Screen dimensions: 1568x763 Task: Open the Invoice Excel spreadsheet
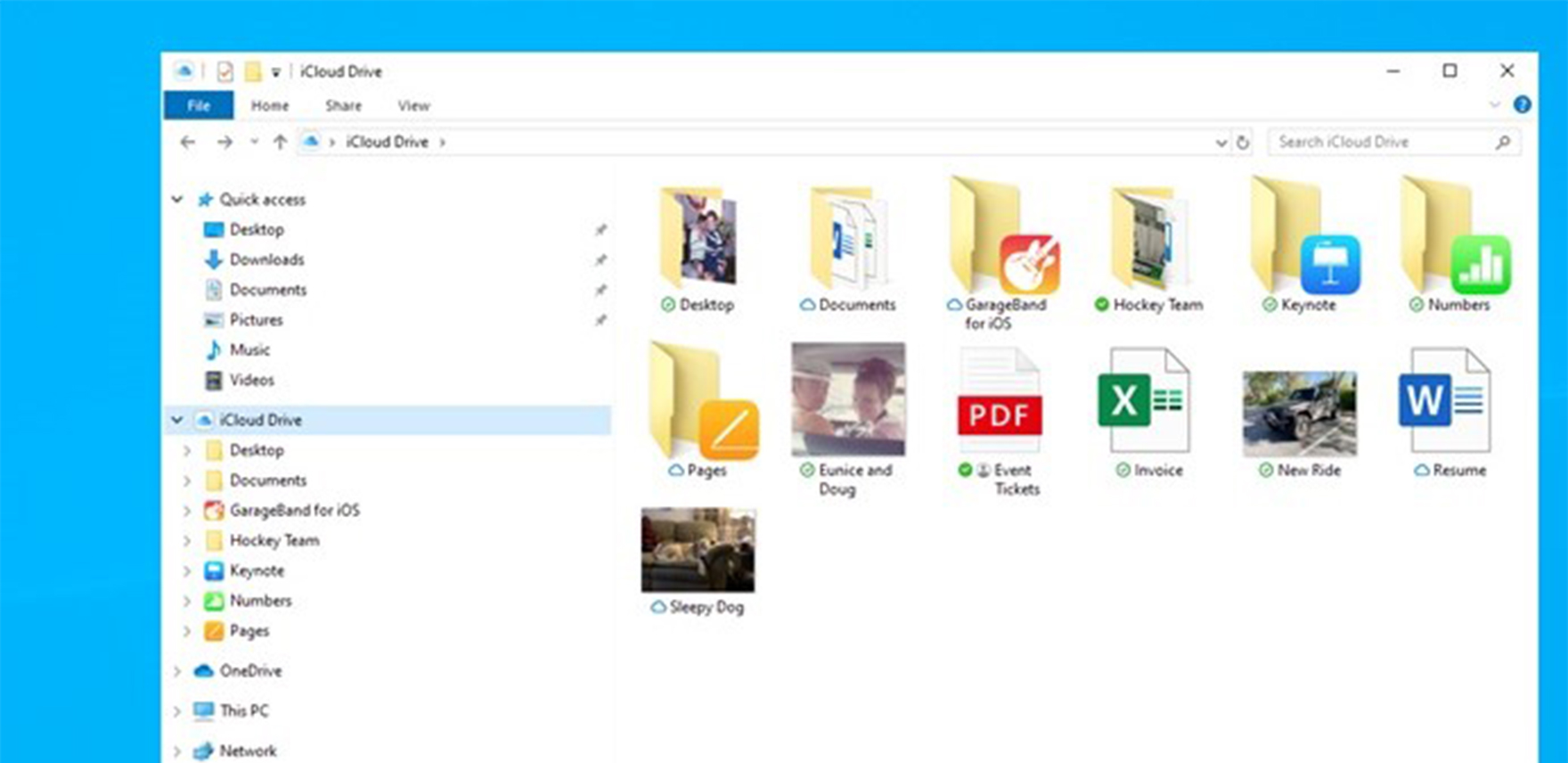coord(1144,401)
